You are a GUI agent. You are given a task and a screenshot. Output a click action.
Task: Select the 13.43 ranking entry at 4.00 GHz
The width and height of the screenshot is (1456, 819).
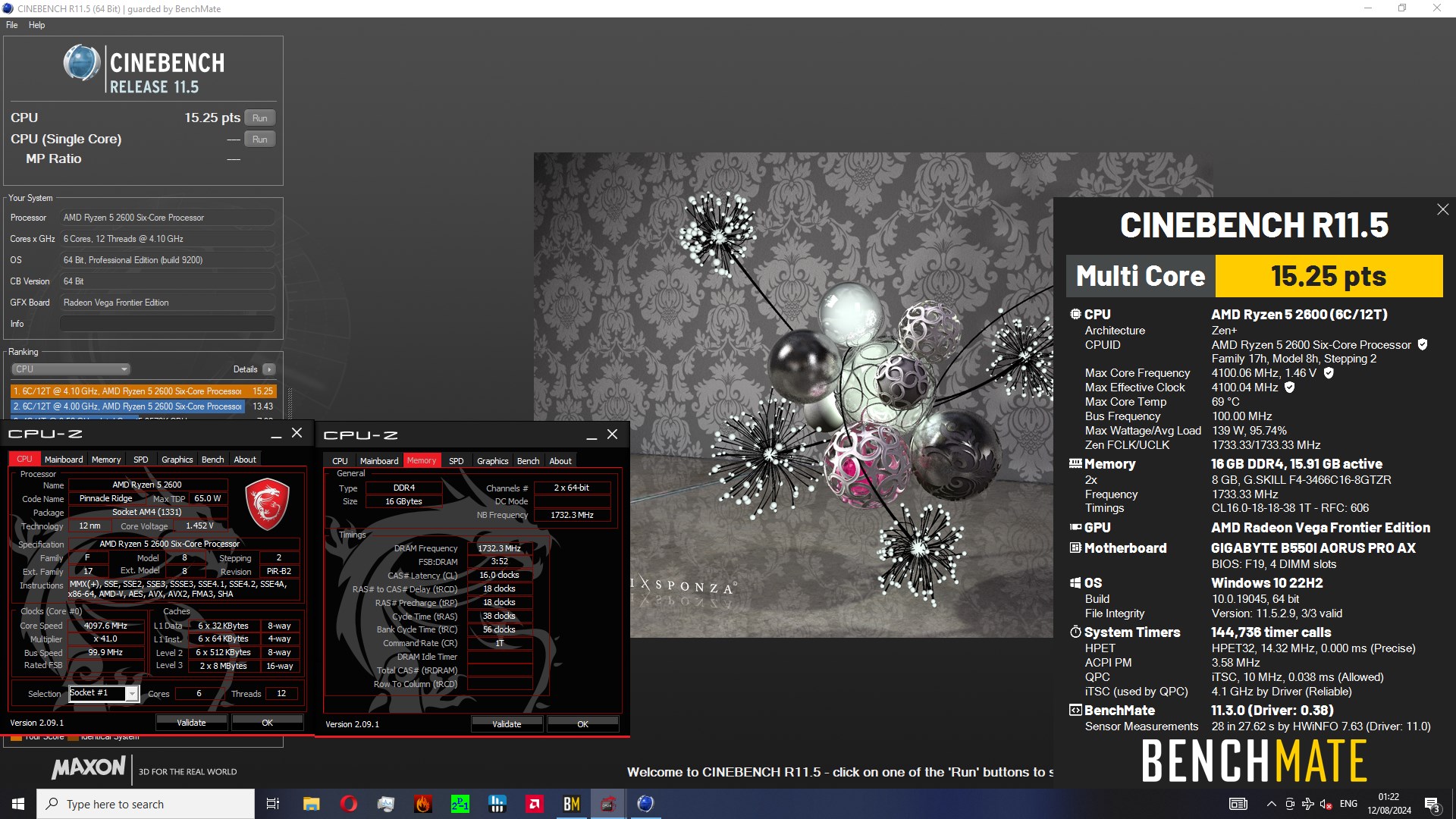coord(143,406)
